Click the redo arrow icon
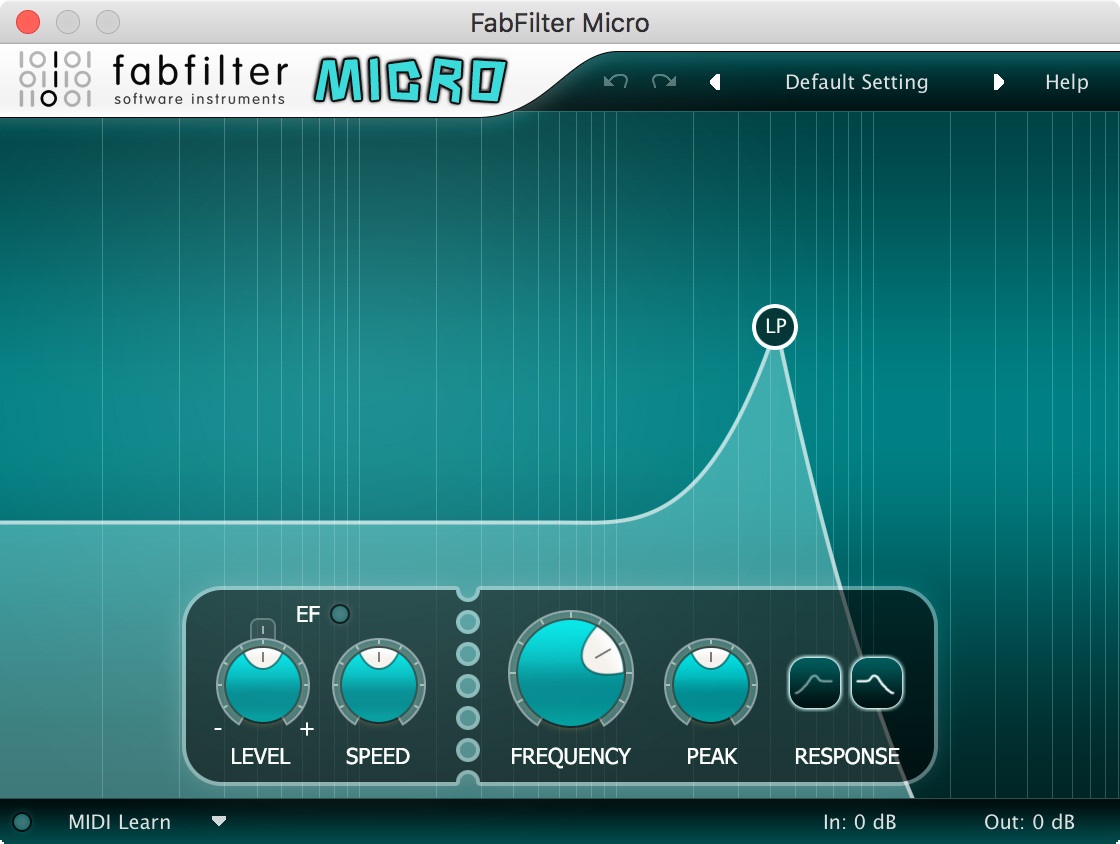The height and width of the screenshot is (844, 1120). (x=663, y=82)
